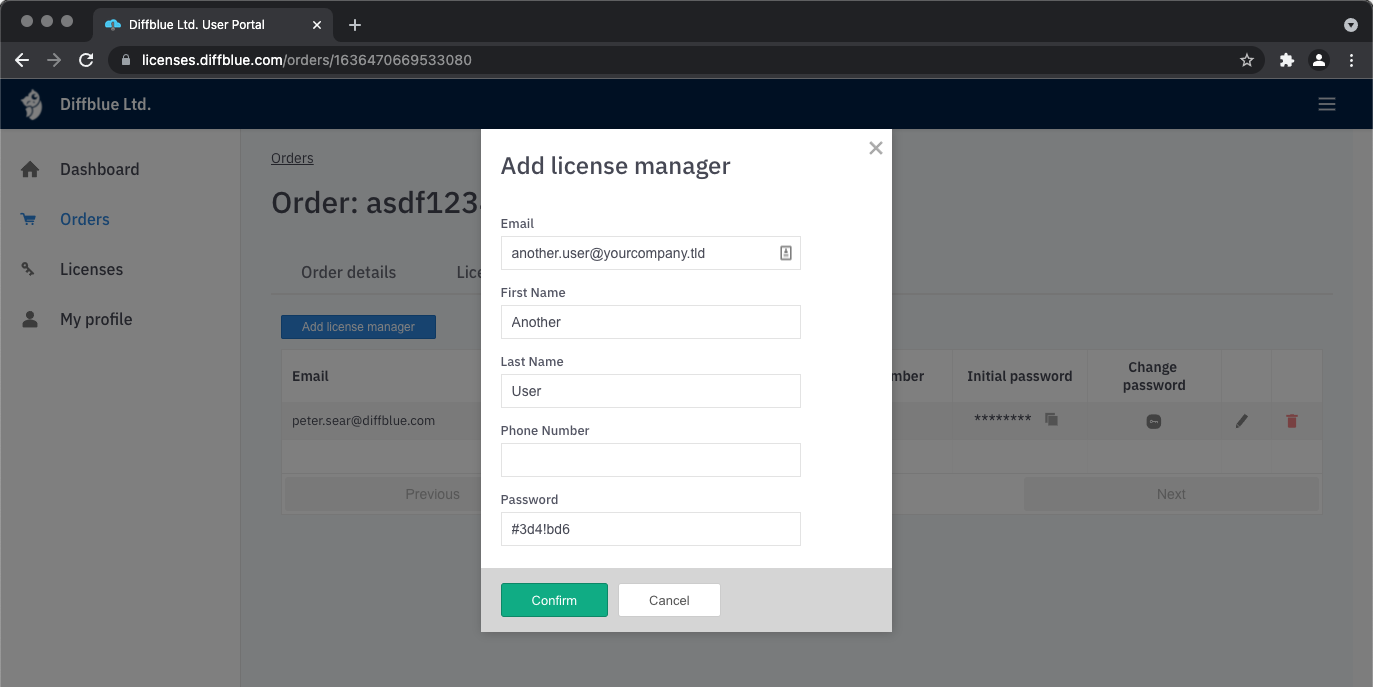Image resolution: width=1373 pixels, height=687 pixels.
Task: Expand the tab search dropdown arrow
Action: pyautogui.click(x=1350, y=24)
